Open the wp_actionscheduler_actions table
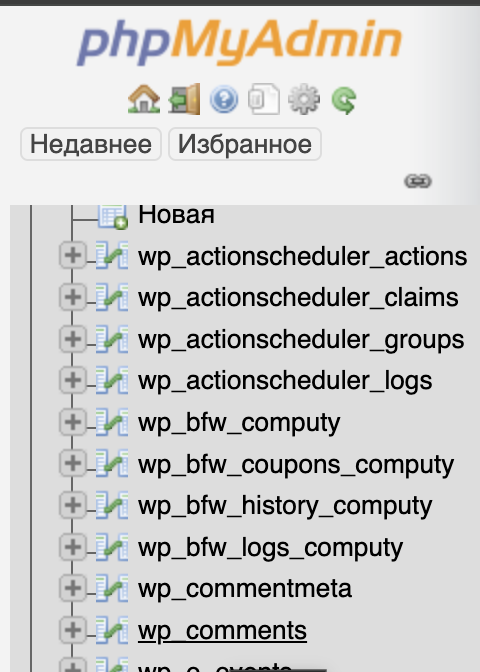This screenshot has height=672, width=480. pos(303,257)
